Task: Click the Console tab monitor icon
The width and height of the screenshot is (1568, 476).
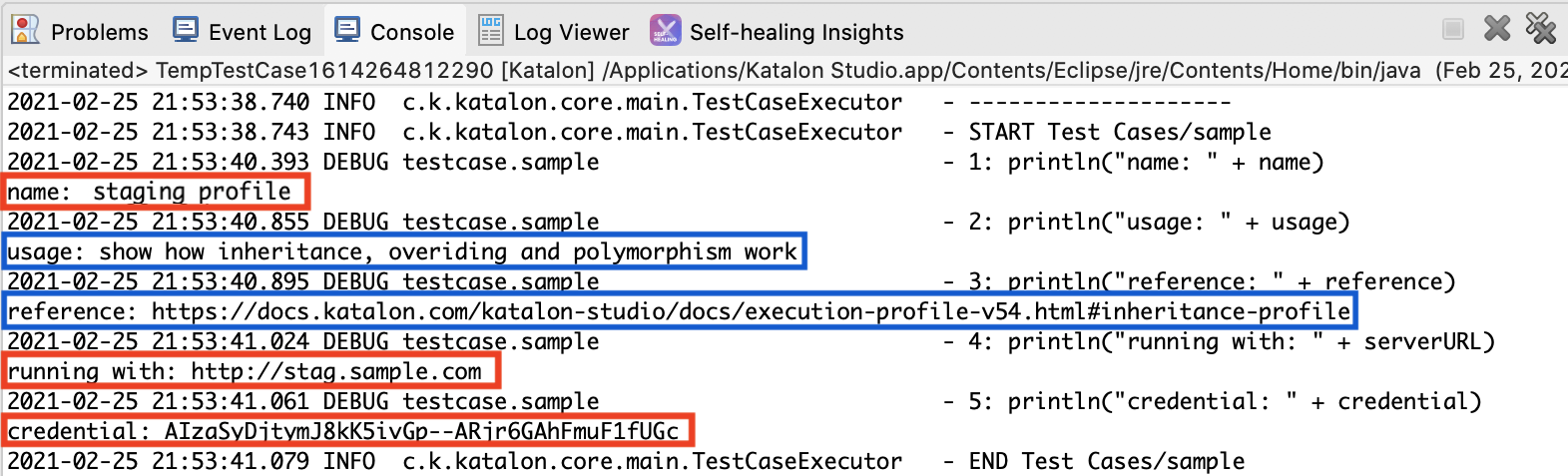Action: tap(347, 30)
